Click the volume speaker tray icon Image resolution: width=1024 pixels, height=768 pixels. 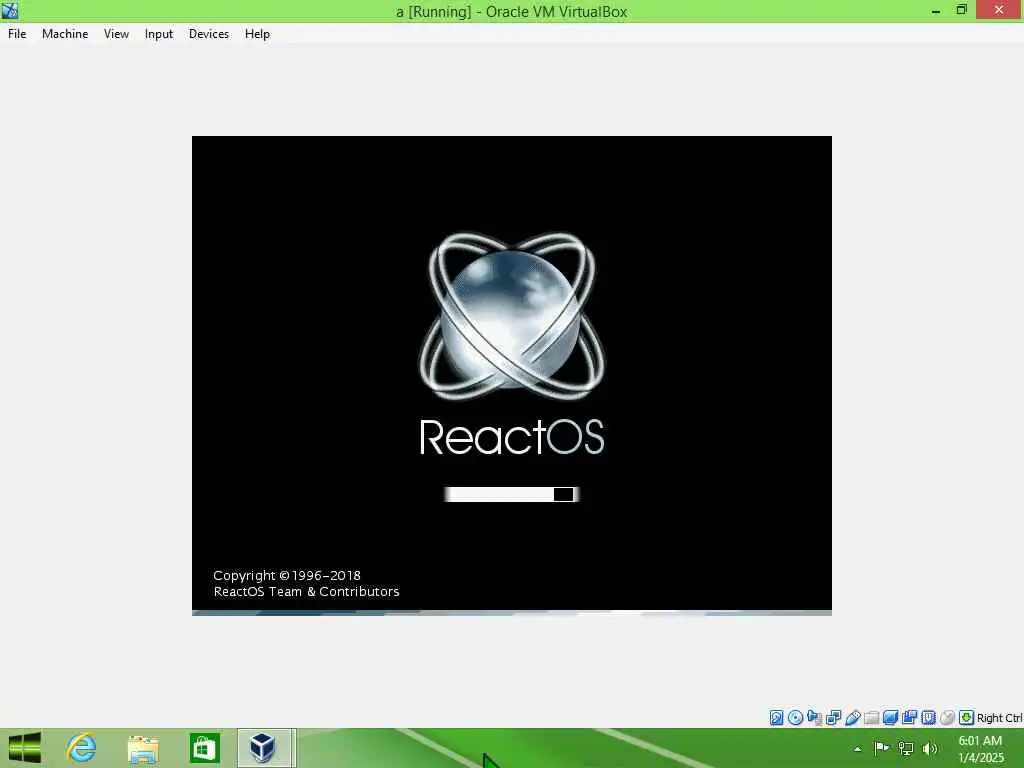point(930,748)
